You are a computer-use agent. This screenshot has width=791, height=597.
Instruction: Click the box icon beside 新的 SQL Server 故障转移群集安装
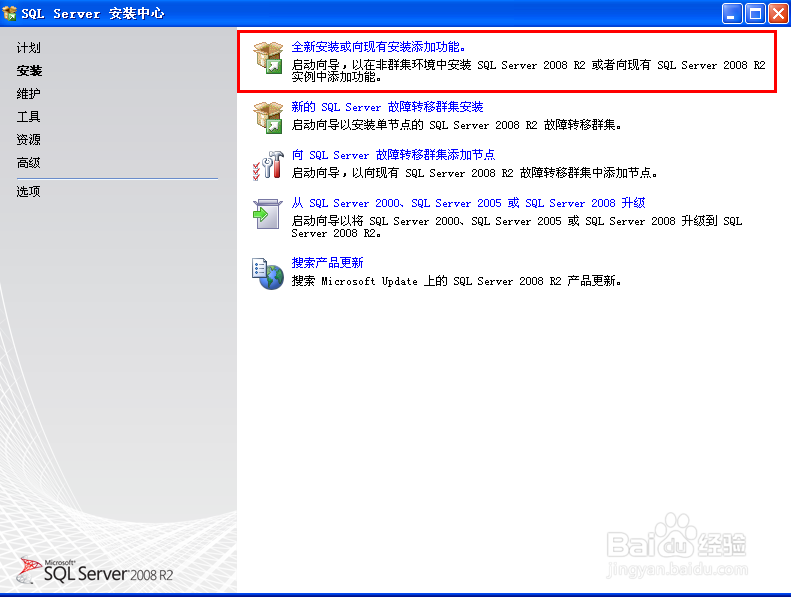[268, 118]
